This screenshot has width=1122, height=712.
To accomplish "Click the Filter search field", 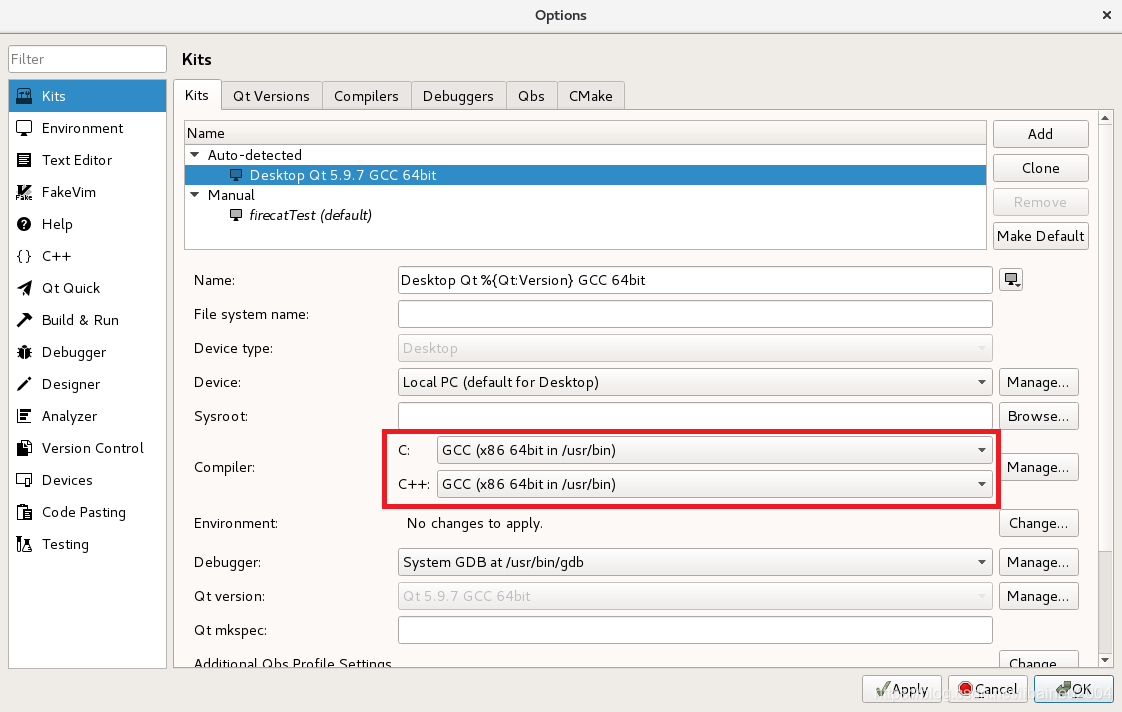I will pos(87,59).
